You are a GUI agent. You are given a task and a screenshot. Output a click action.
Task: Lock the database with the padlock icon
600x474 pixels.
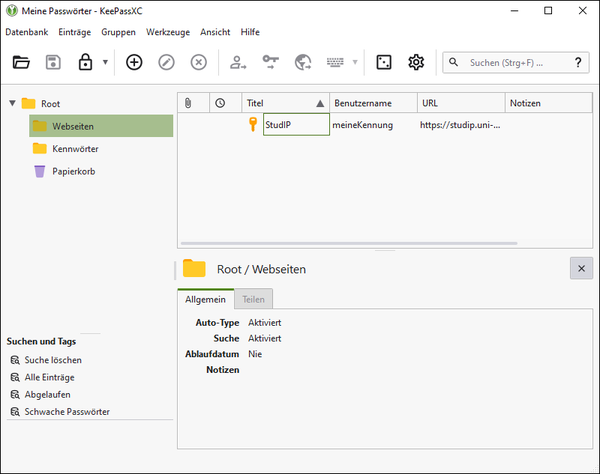click(85, 62)
